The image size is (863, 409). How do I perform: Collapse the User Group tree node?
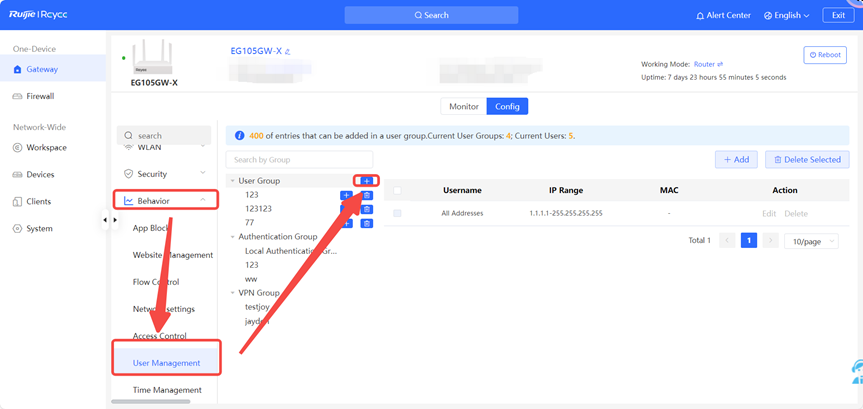click(x=233, y=181)
